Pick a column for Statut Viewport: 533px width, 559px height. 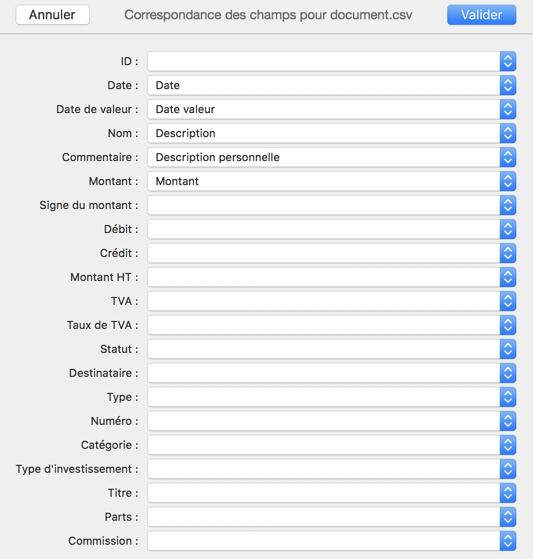(332, 349)
